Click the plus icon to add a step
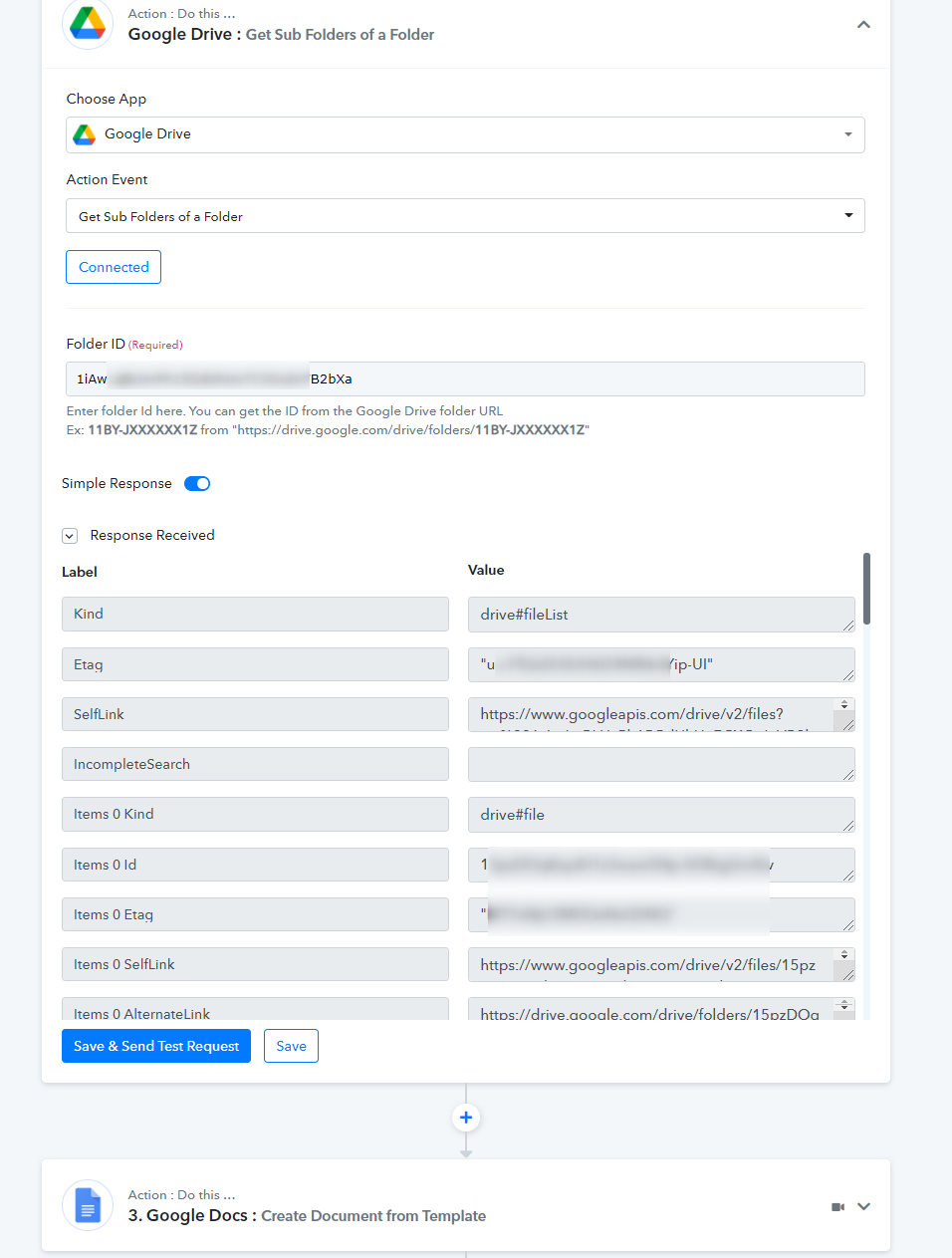952x1258 pixels. (466, 1118)
